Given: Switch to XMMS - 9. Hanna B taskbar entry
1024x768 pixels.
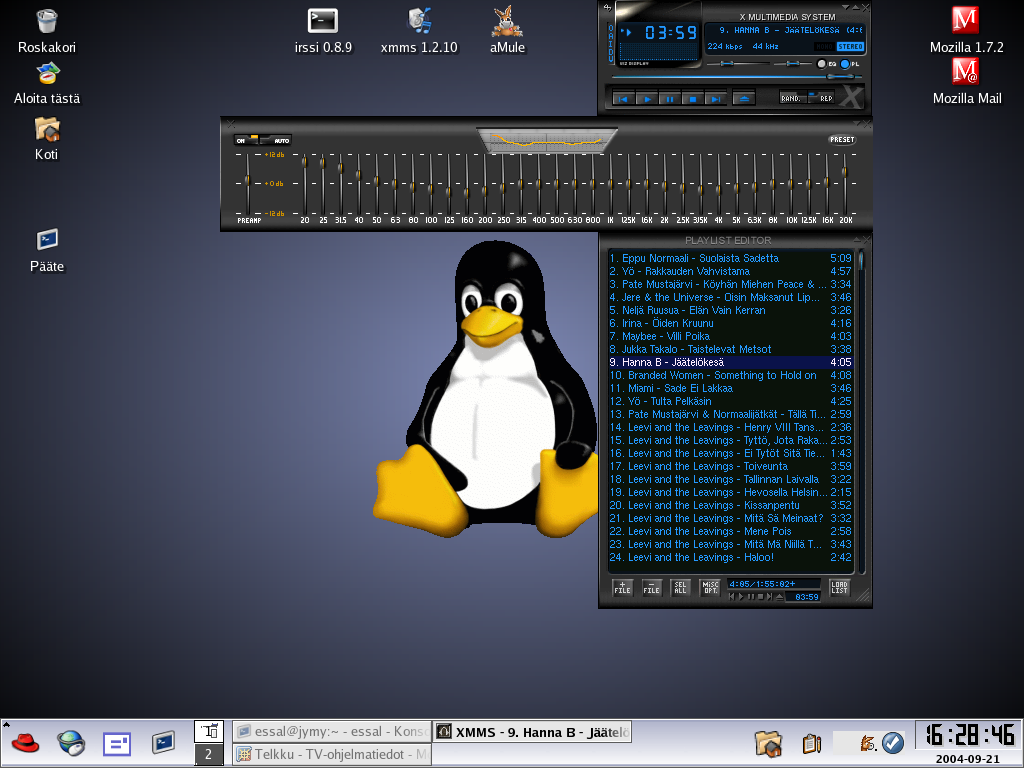Looking at the screenshot, I should tap(533, 731).
